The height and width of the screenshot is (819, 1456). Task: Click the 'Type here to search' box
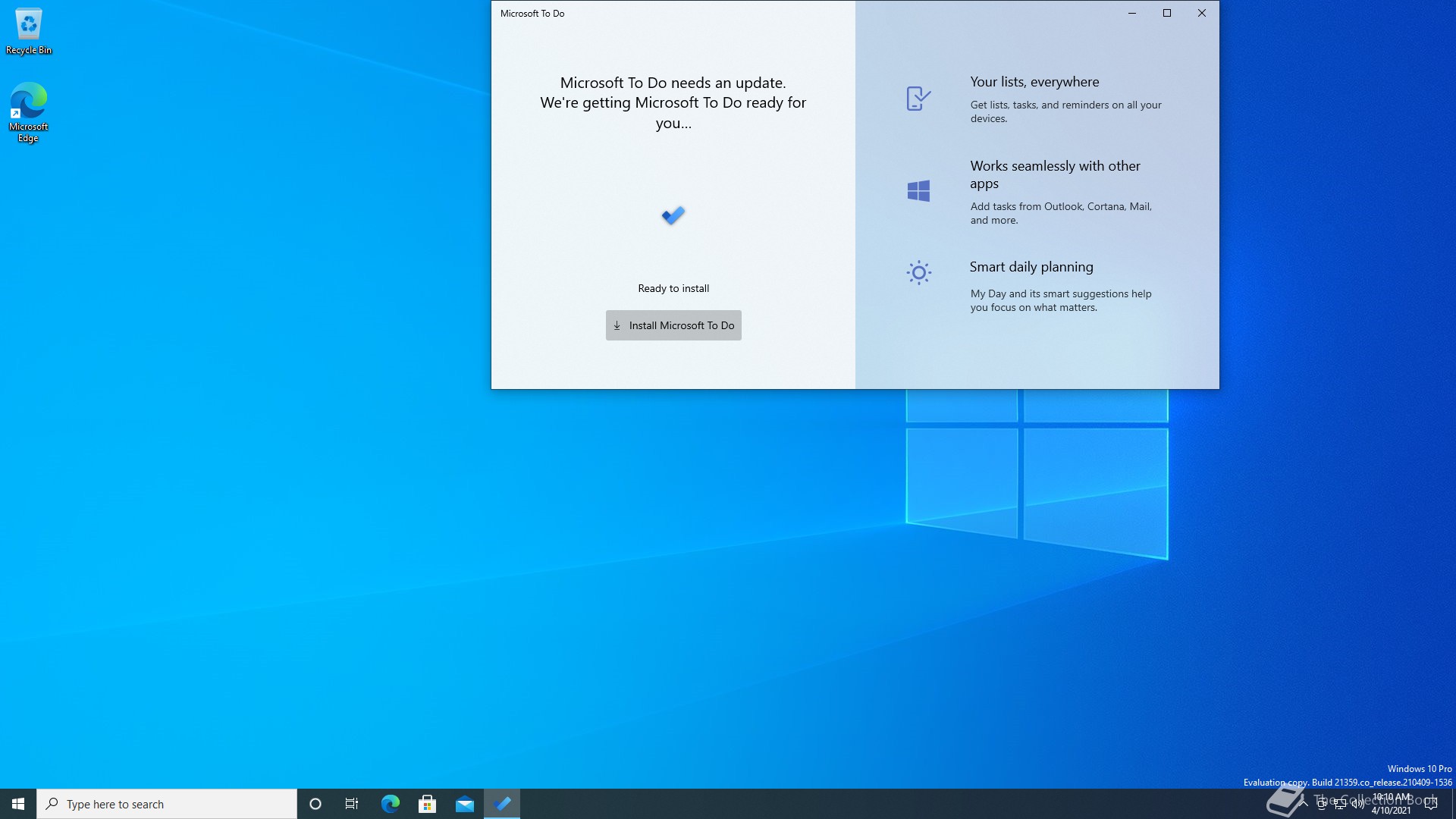pyautogui.click(x=167, y=804)
